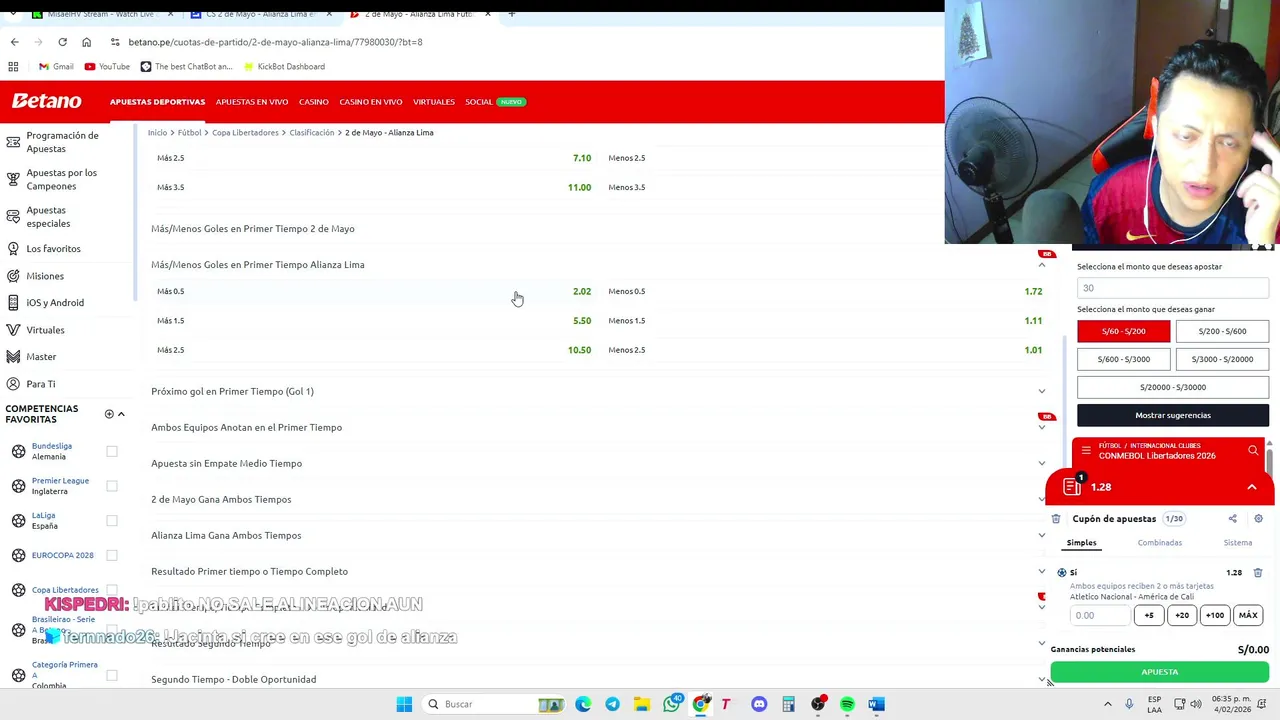Click Mostrar sugerencias button
1280x720 pixels.
click(1173, 415)
